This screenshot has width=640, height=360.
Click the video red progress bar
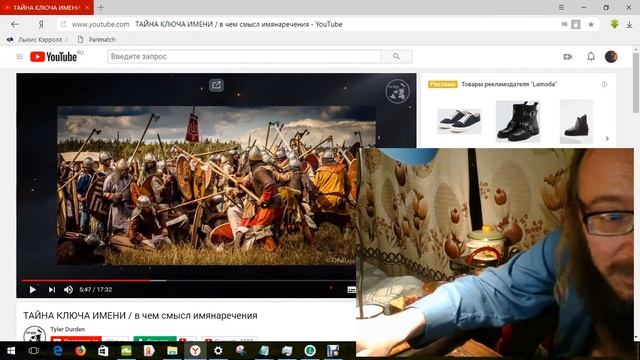(86, 281)
